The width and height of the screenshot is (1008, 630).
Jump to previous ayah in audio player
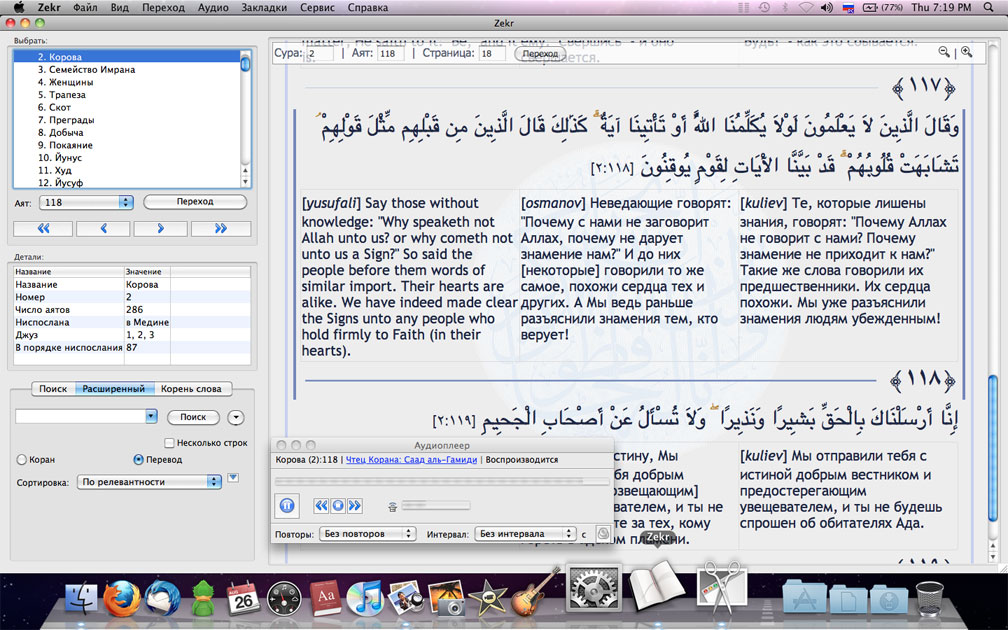click(x=321, y=506)
